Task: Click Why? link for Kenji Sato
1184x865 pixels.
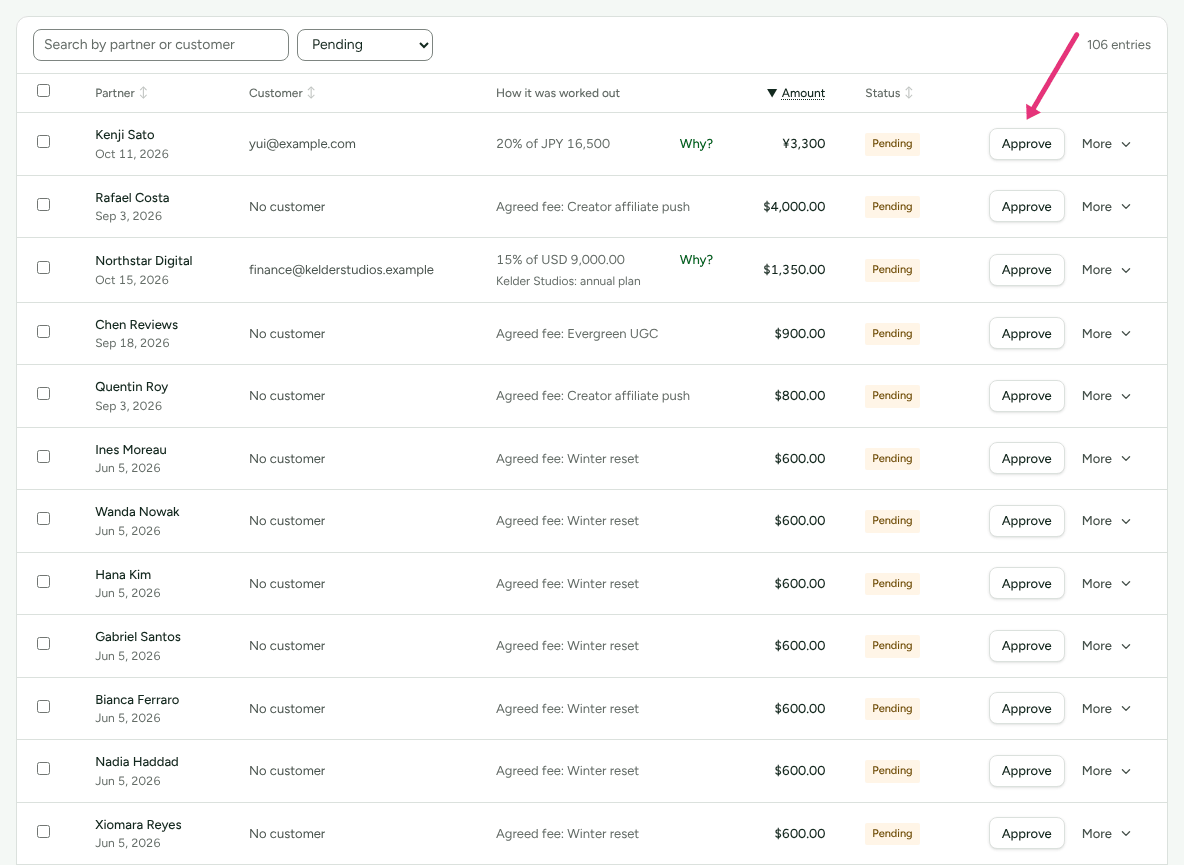Action: point(696,143)
